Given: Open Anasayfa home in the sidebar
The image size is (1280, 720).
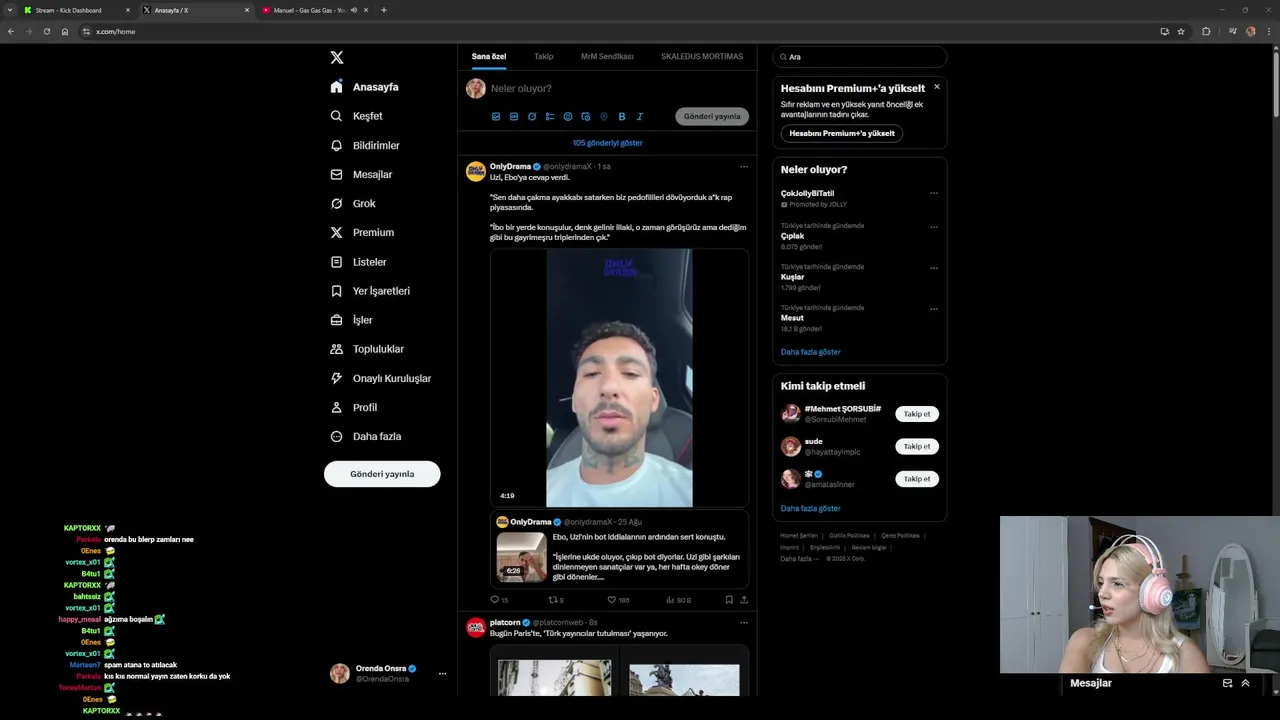Looking at the screenshot, I should (x=364, y=87).
